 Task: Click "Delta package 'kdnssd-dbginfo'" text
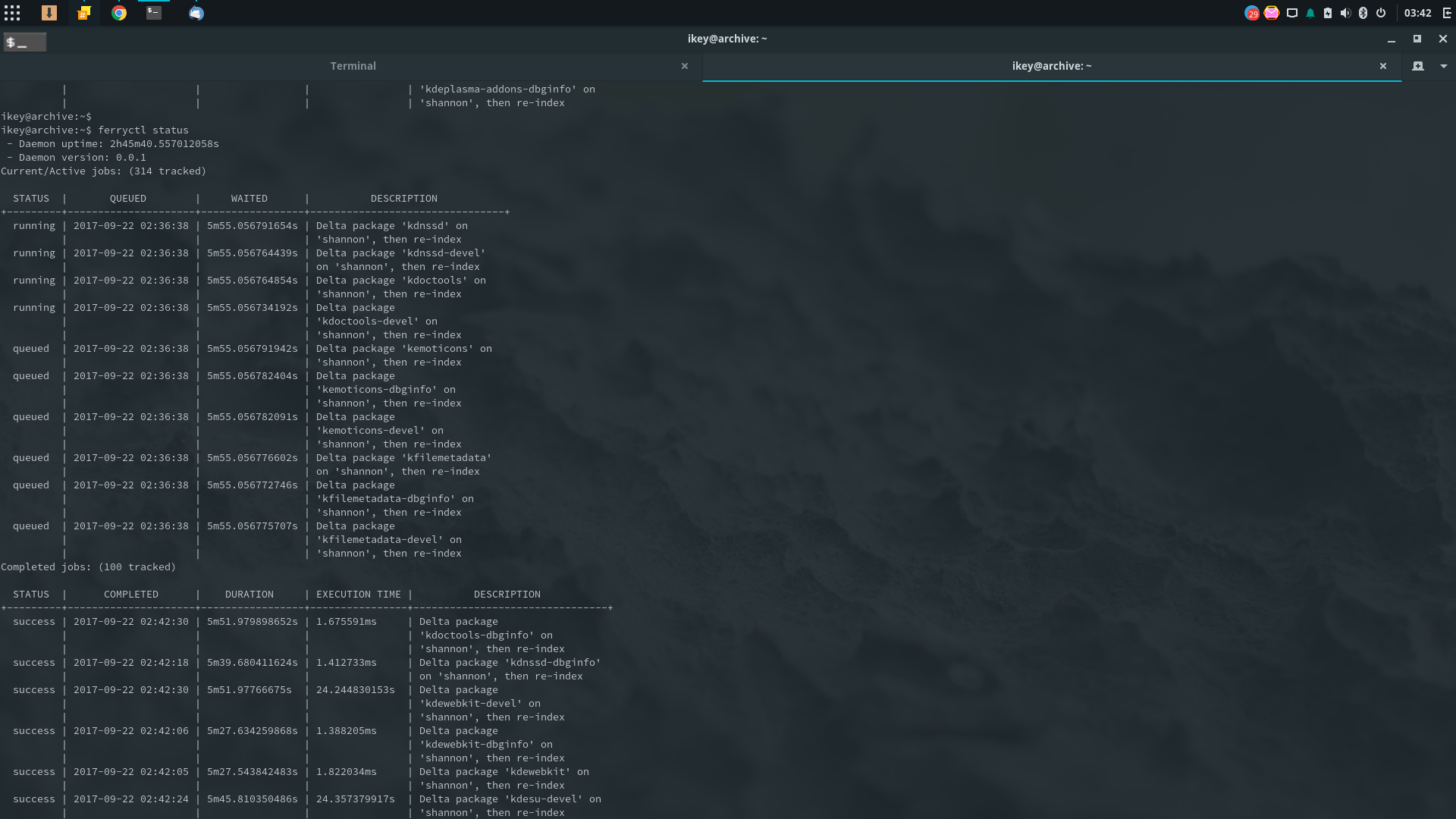510,663
